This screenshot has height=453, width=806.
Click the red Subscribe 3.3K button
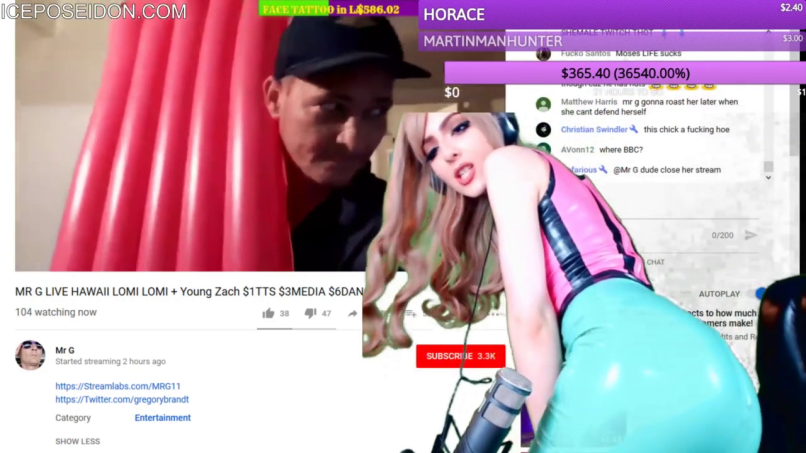click(x=461, y=356)
